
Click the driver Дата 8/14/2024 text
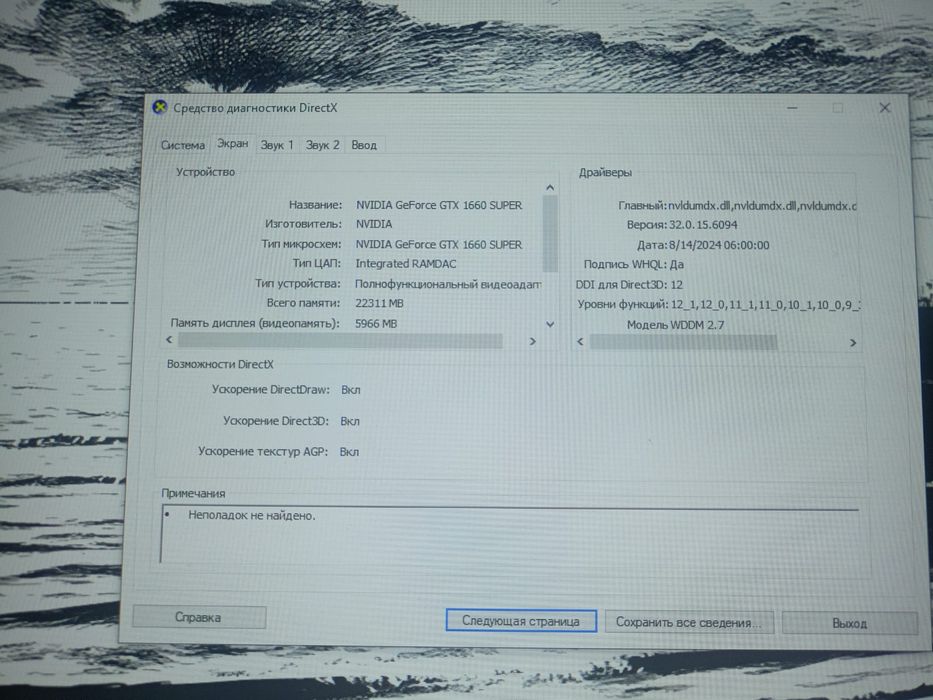tap(703, 245)
